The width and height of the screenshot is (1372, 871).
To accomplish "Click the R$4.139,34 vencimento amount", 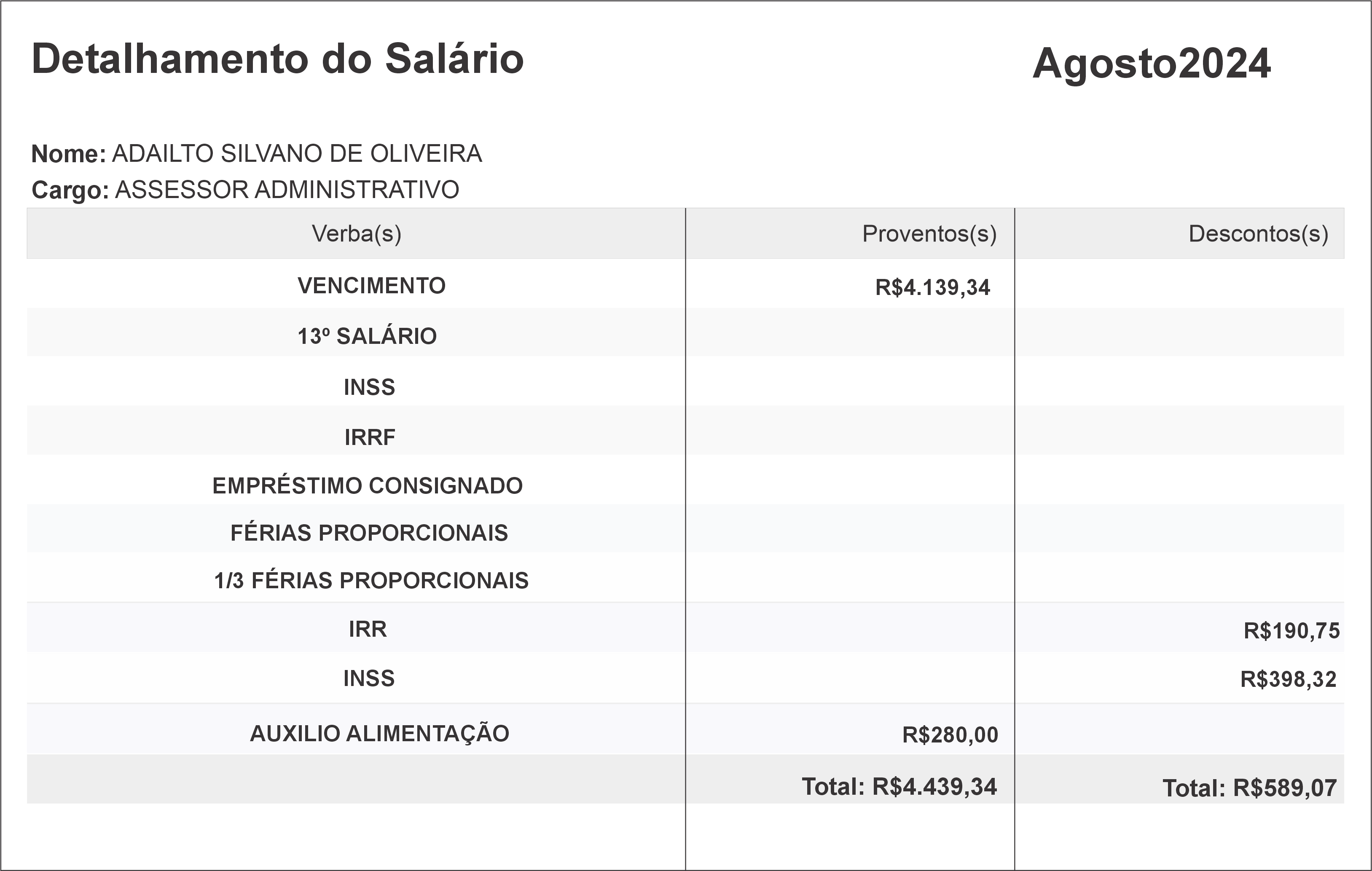I will (932, 288).
